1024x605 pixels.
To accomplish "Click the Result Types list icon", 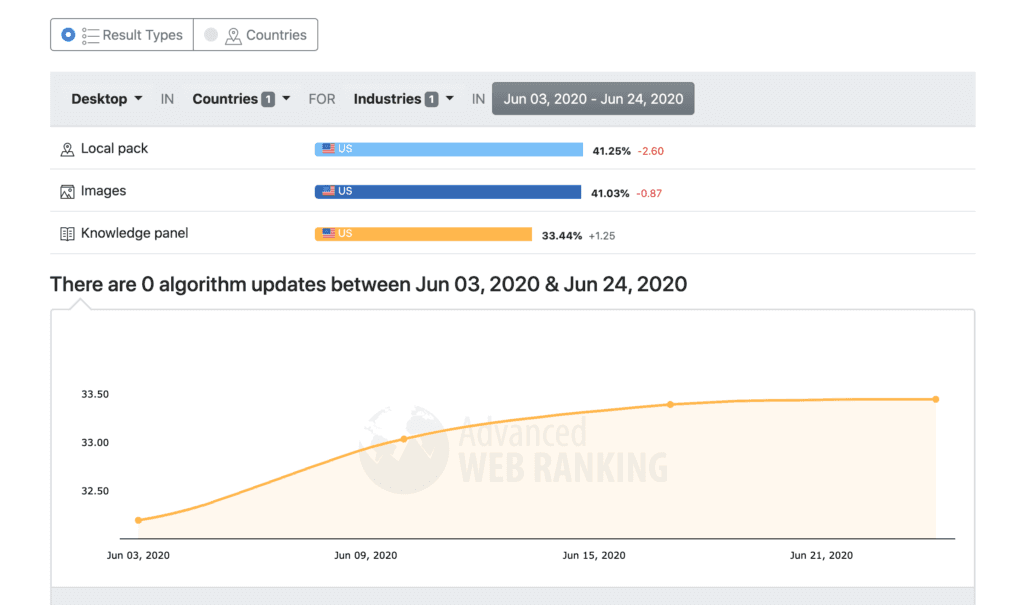I will [x=90, y=35].
